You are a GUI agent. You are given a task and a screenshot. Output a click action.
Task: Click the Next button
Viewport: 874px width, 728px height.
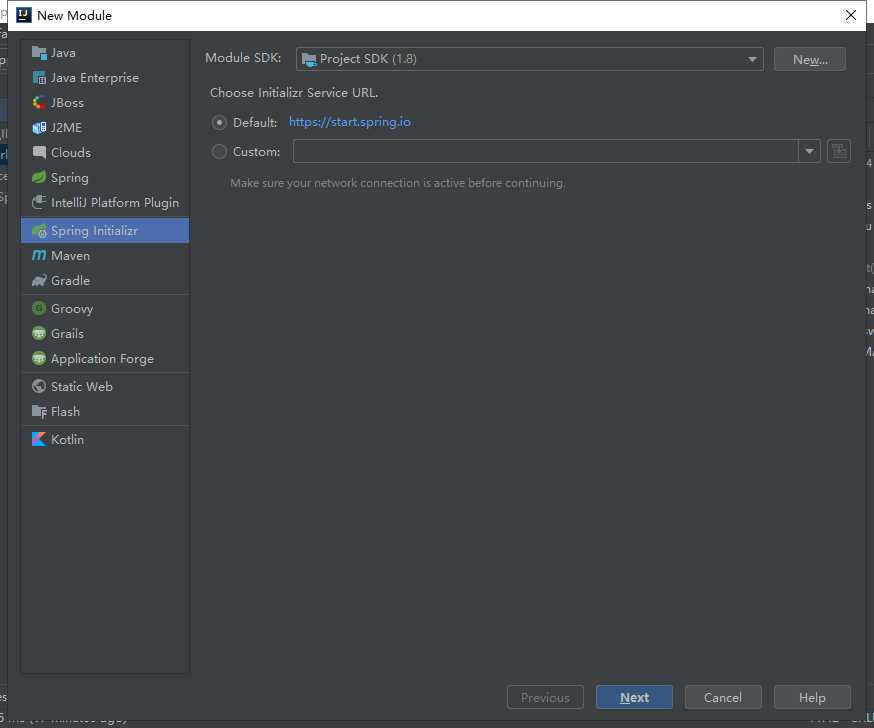coord(634,697)
